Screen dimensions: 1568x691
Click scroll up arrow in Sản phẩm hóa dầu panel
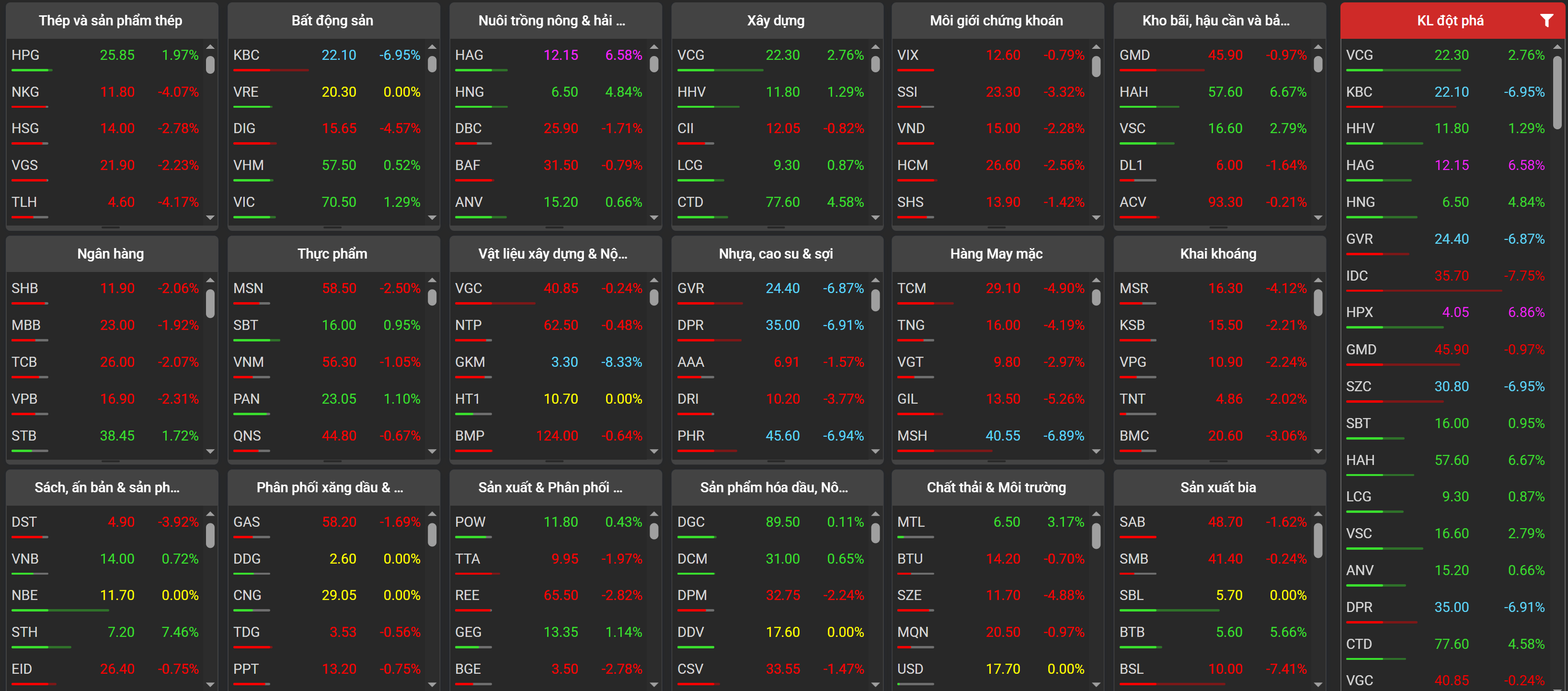click(x=875, y=514)
